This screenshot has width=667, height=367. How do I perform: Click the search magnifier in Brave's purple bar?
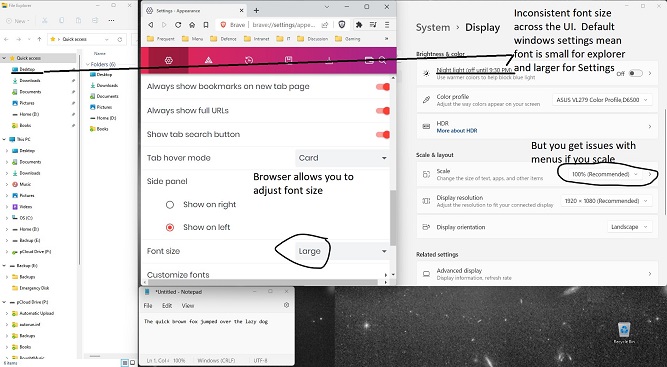382,60
